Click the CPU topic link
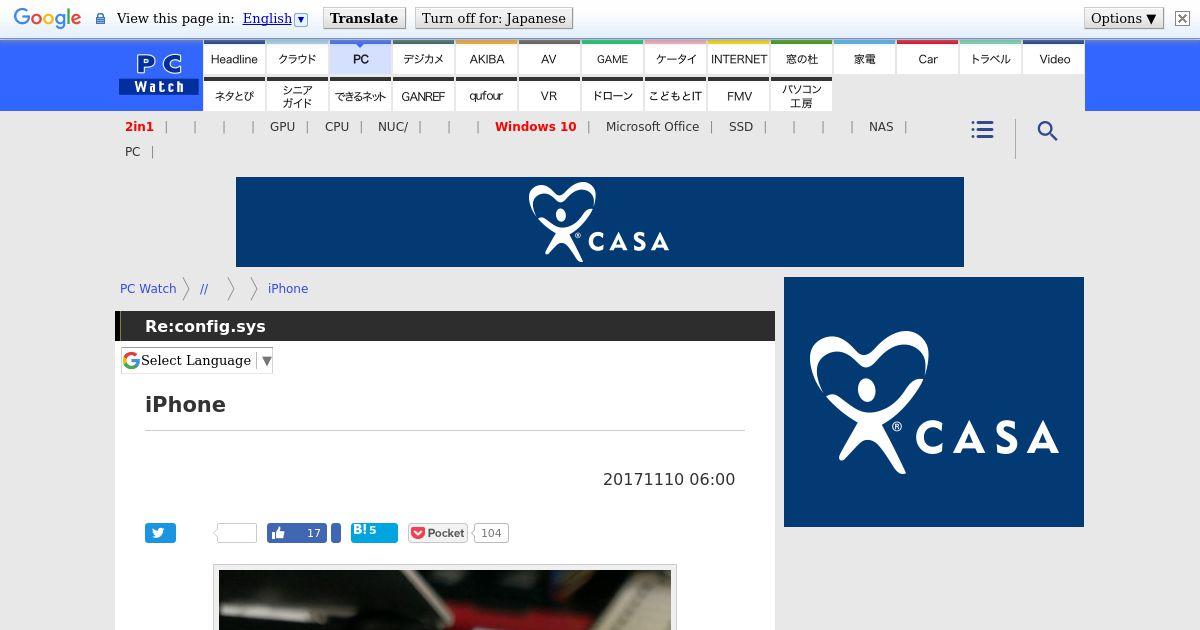This screenshot has width=1200, height=630. pos(337,127)
